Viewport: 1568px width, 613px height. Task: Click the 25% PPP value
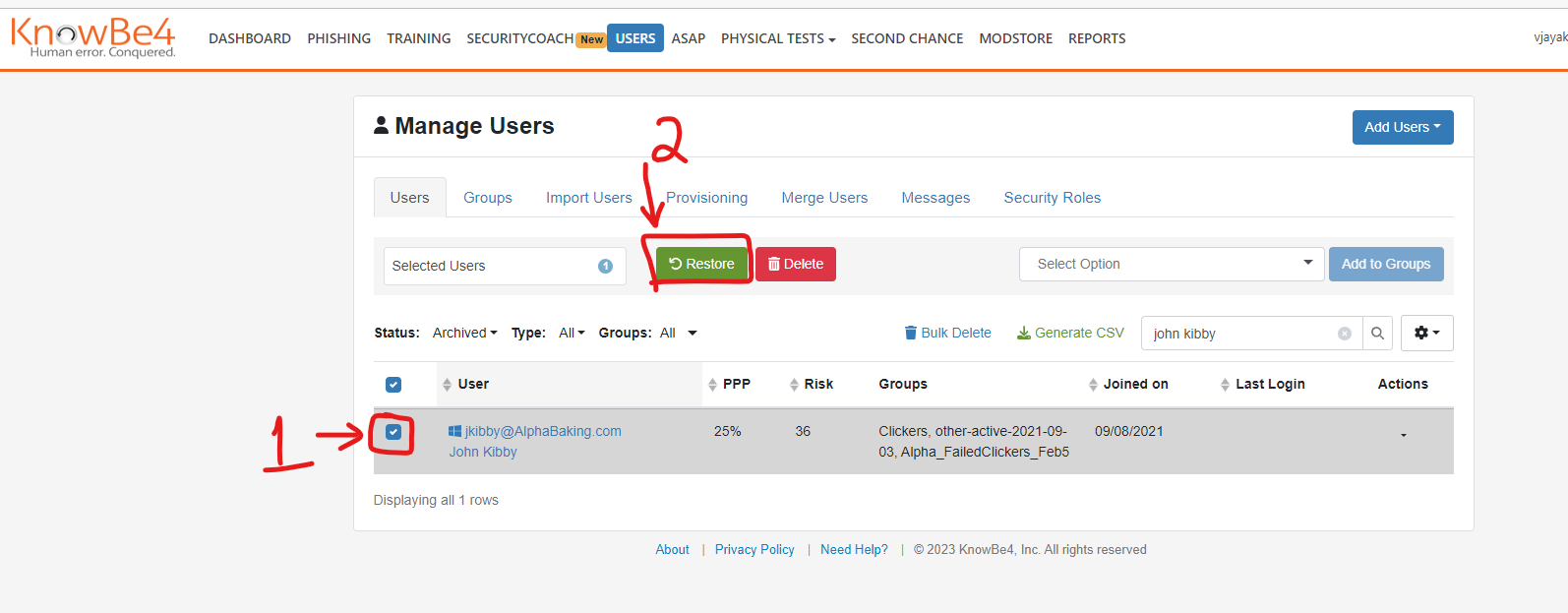click(727, 431)
